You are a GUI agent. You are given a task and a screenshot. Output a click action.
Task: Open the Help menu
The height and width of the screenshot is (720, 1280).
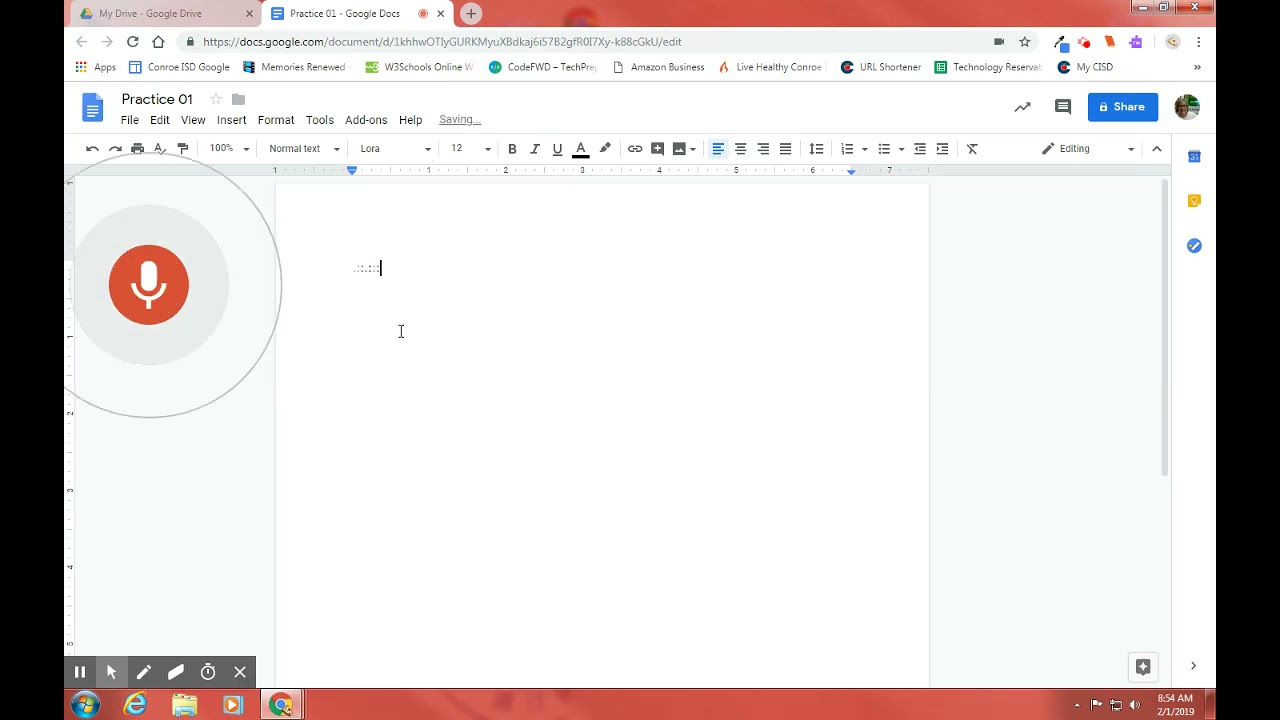coord(411,120)
